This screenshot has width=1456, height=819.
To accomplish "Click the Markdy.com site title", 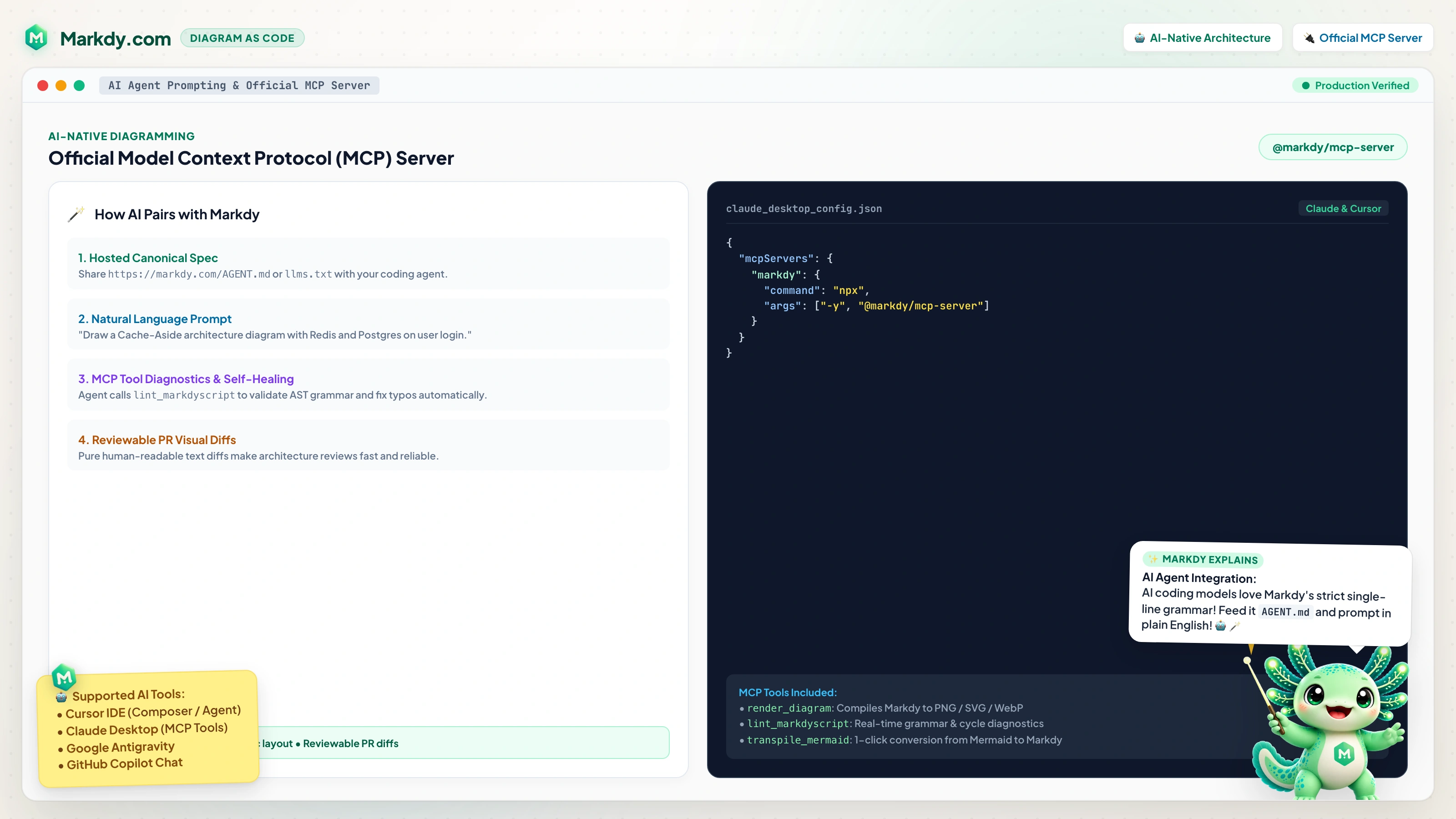I will (x=115, y=38).
